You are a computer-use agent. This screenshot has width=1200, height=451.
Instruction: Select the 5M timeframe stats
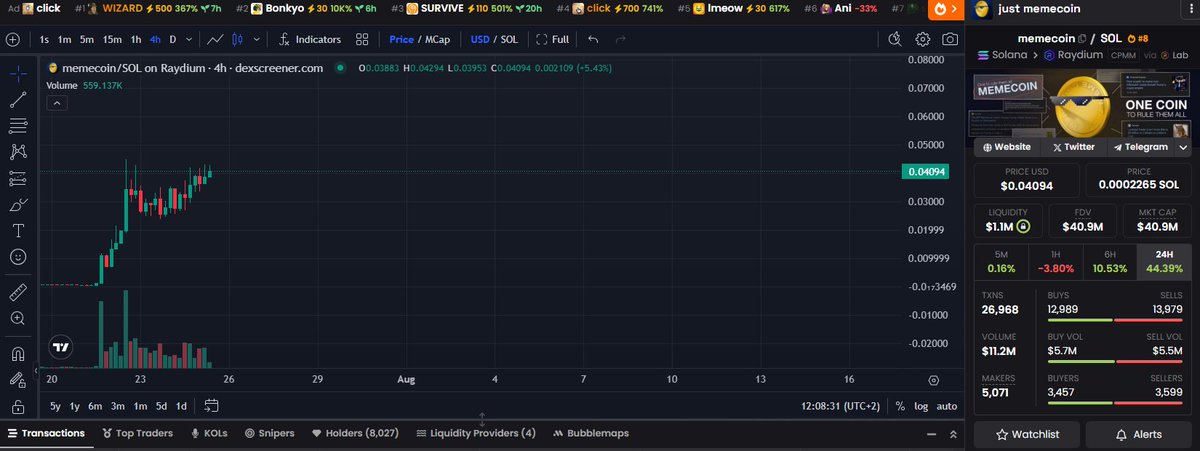pyautogui.click(x=1001, y=262)
